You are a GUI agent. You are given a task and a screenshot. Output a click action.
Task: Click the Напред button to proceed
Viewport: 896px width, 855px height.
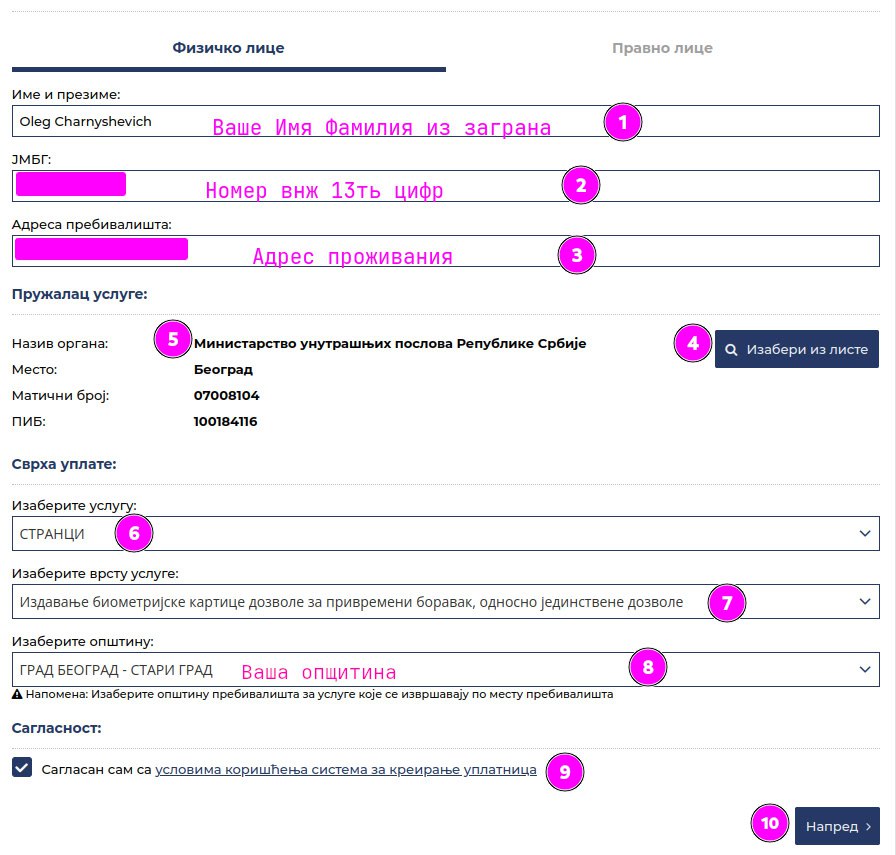click(x=836, y=827)
